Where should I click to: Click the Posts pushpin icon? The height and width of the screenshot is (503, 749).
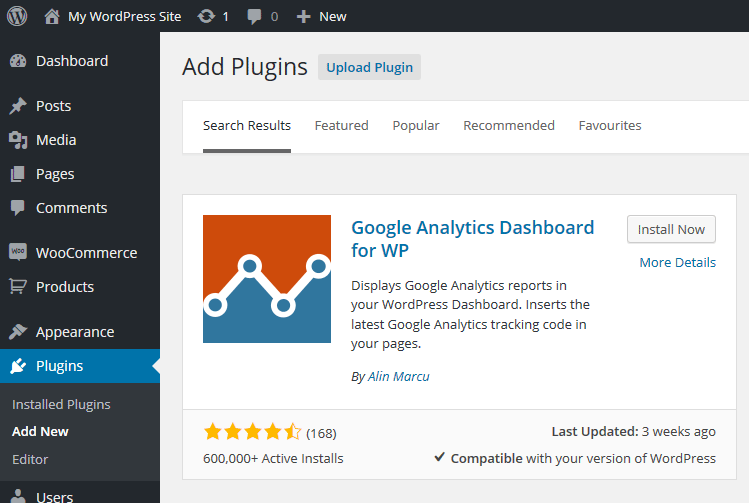(x=18, y=106)
